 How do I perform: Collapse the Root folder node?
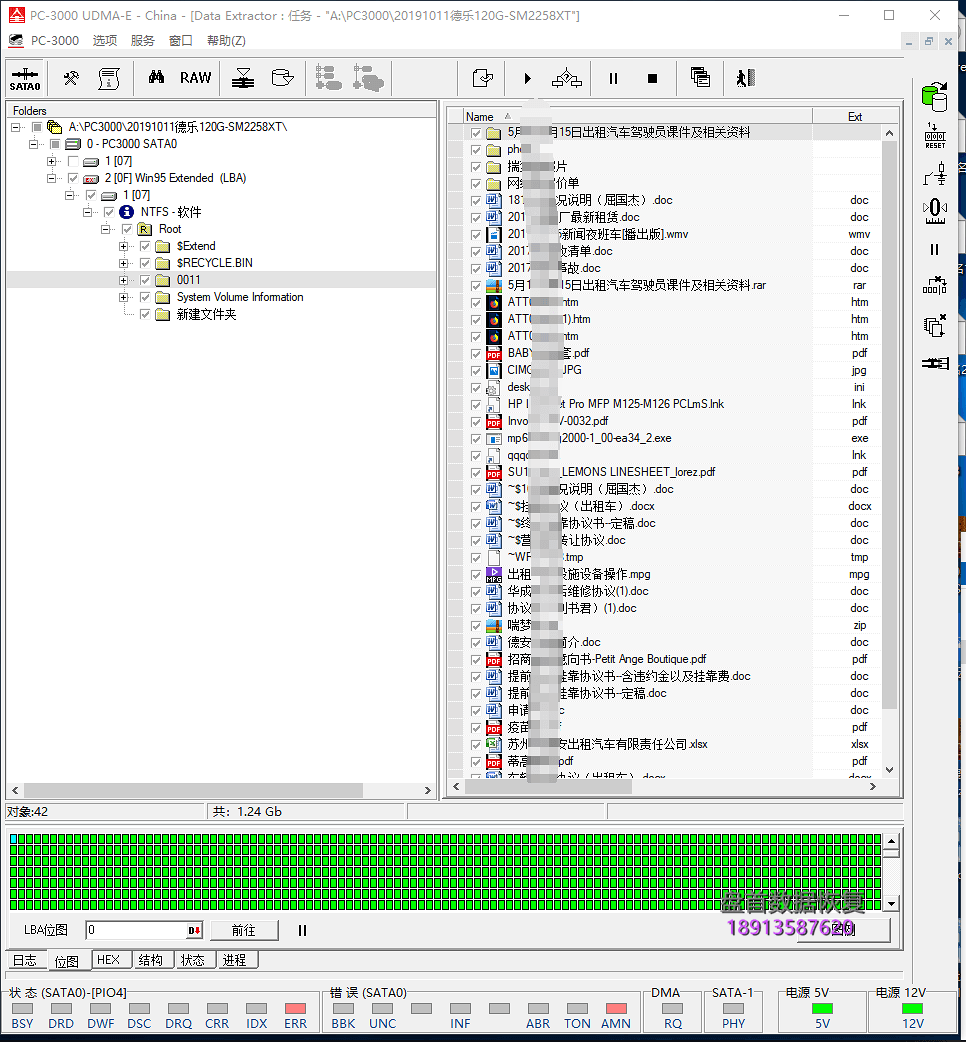click(x=105, y=229)
